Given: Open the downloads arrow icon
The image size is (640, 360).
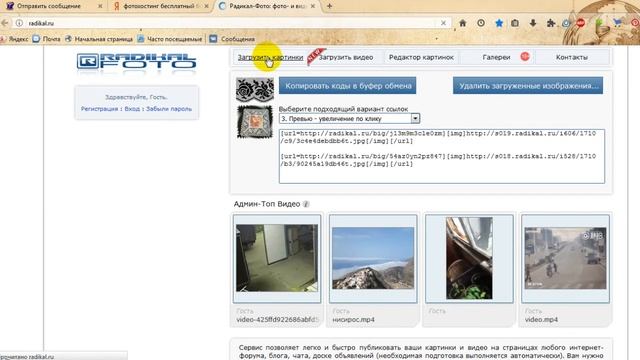Looking at the screenshot, I should tap(533, 23).
